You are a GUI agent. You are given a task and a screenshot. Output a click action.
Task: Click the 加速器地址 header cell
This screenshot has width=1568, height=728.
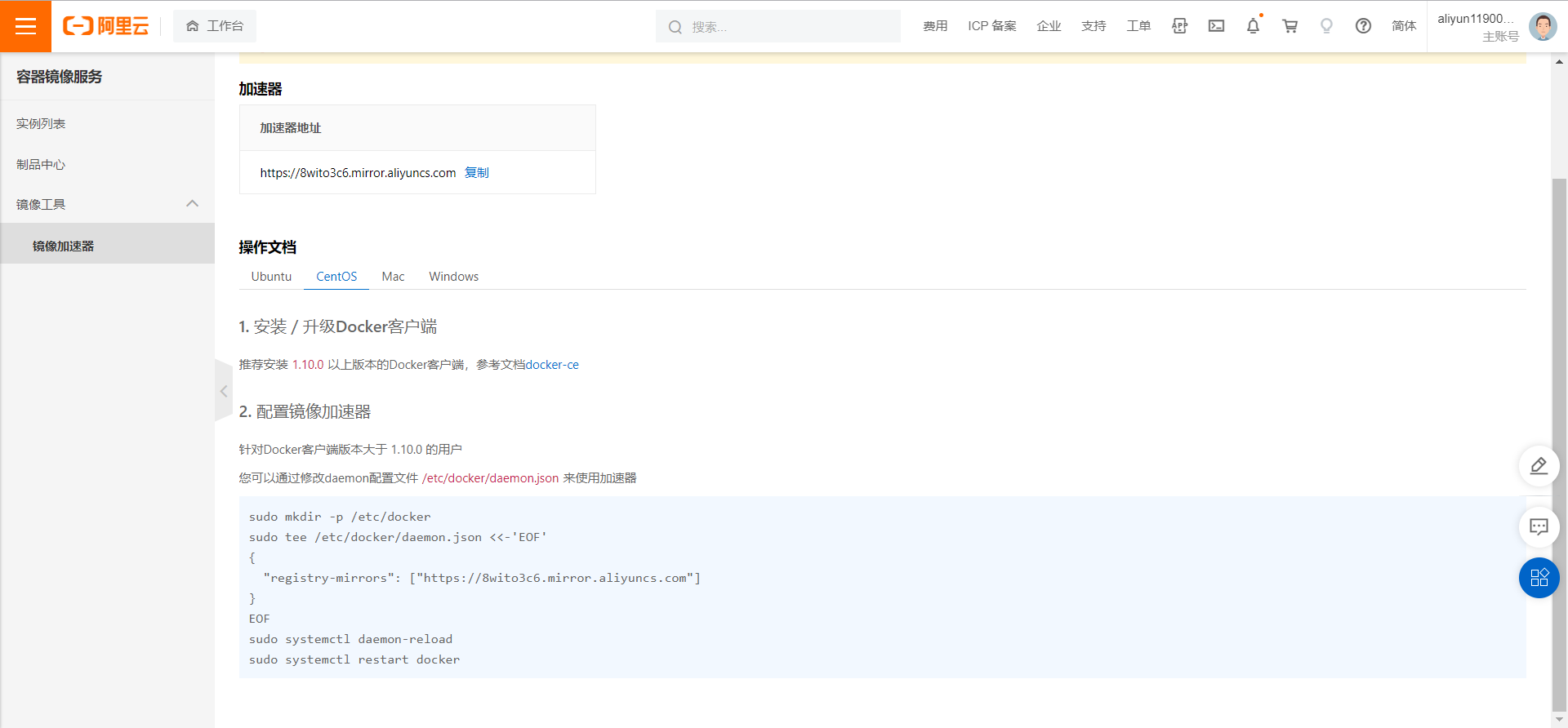(x=417, y=128)
